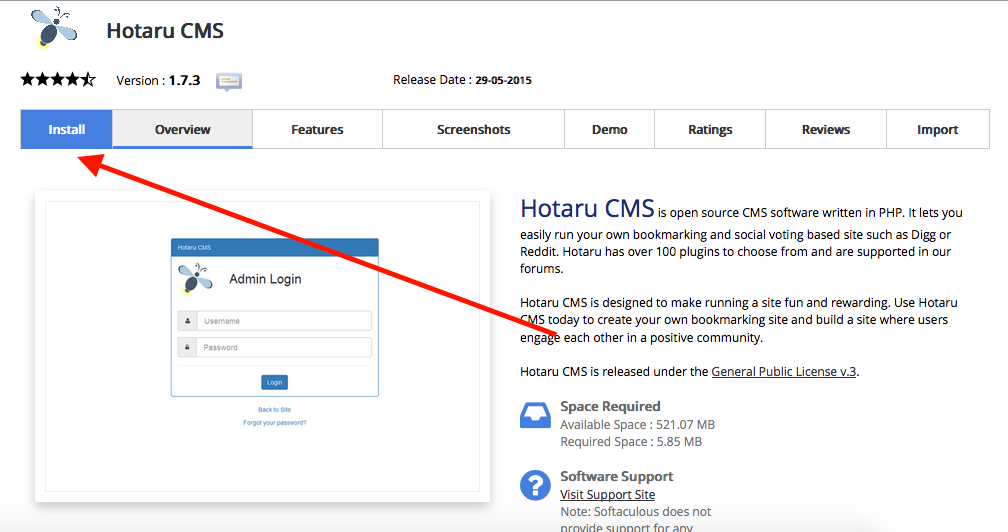Viewport: 1008px width, 532px height.
Task: Open the Install tab
Action: [67, 129]
